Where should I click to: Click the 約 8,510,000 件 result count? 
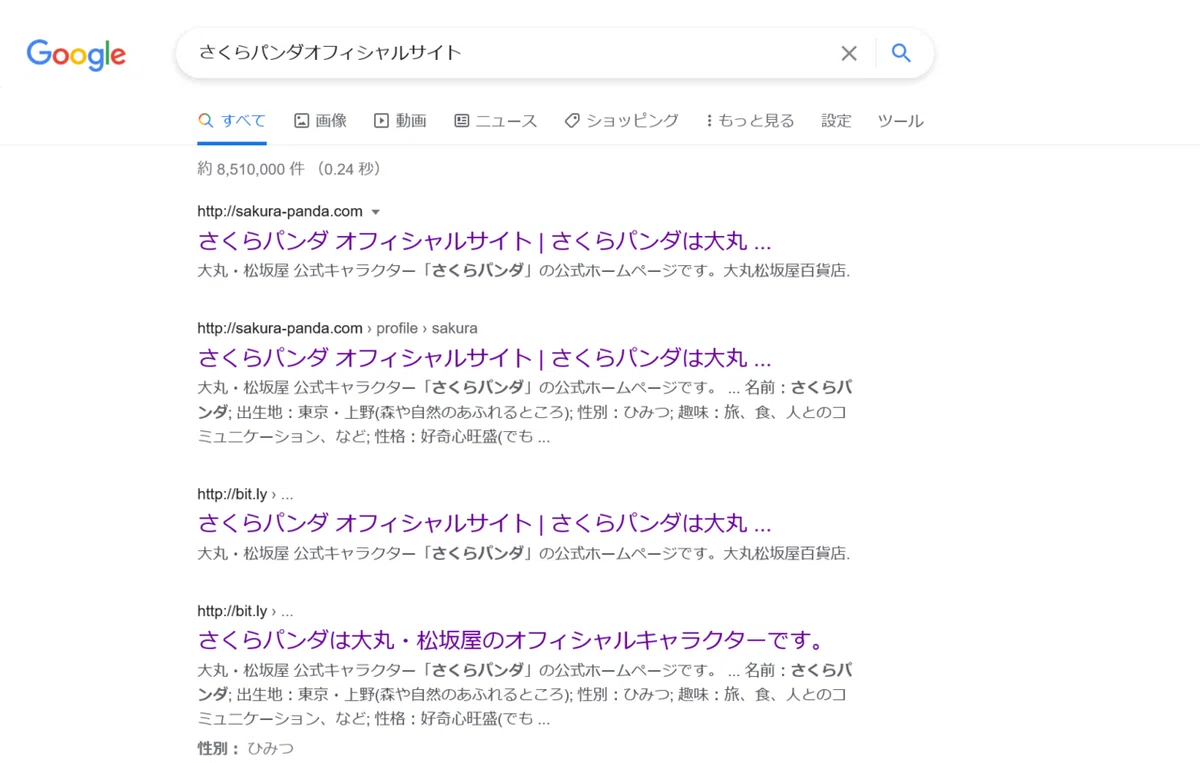251,169
